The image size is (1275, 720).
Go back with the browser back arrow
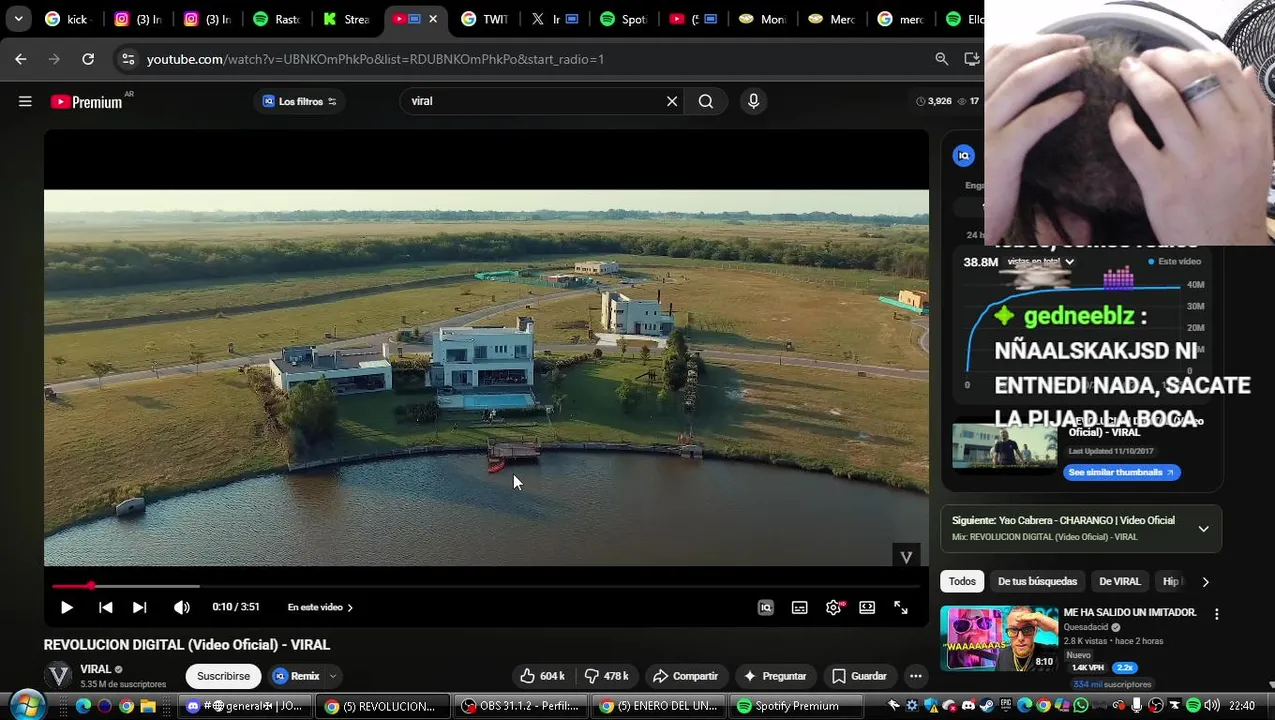point(21,59)
